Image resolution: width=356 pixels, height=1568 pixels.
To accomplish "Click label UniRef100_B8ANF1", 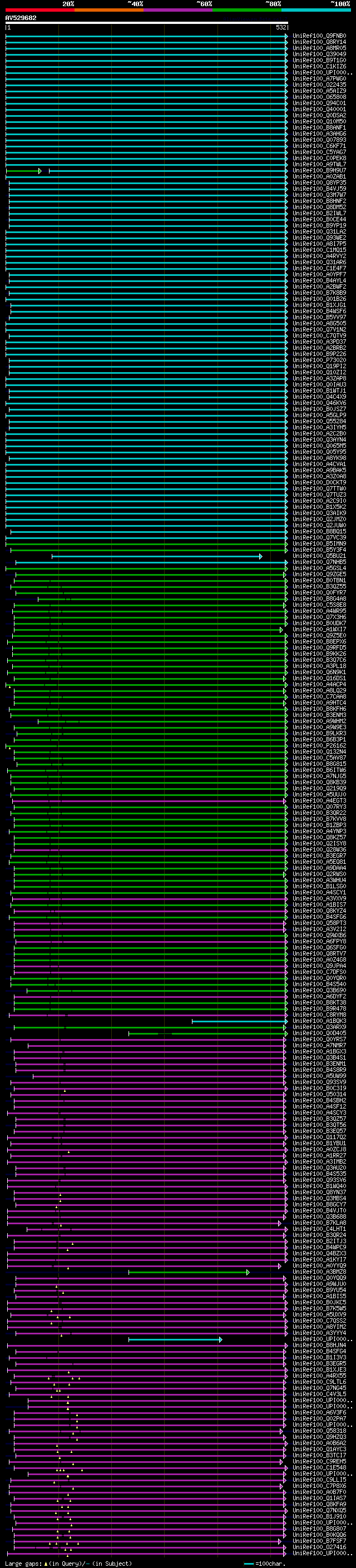I will pos(319,128).
